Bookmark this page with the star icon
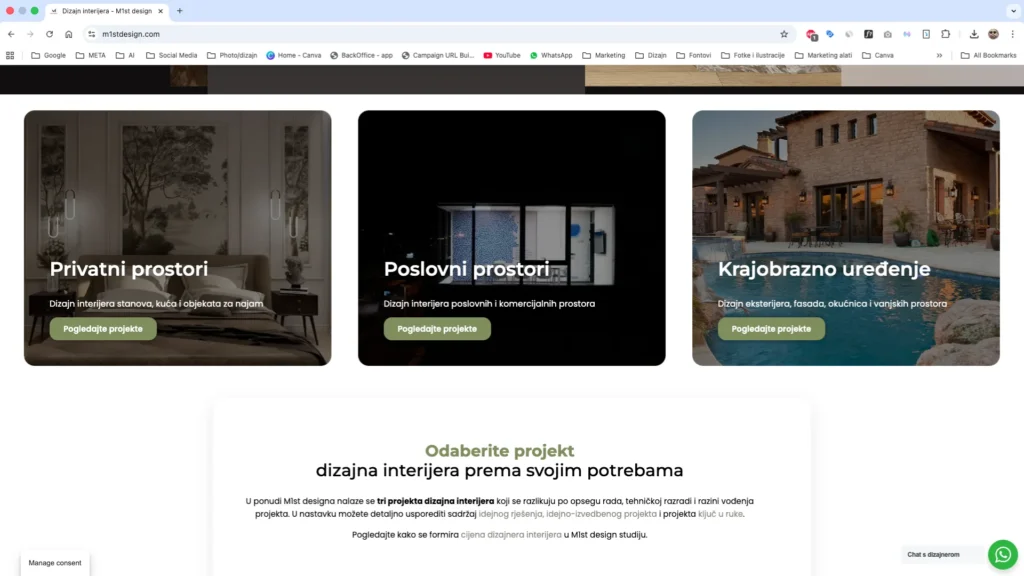The height and width of the screenshot is (576, 1024). [783, 34]
